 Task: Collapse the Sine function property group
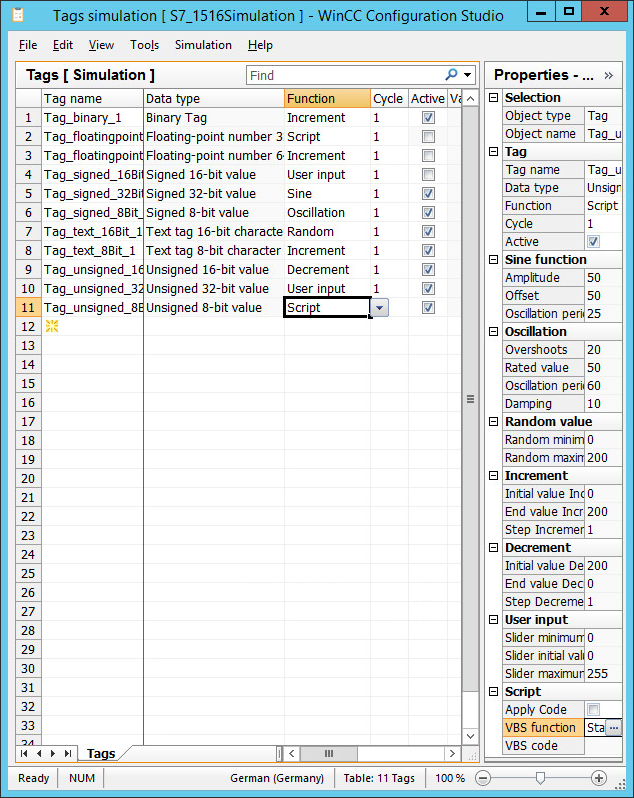pos(493,260)
